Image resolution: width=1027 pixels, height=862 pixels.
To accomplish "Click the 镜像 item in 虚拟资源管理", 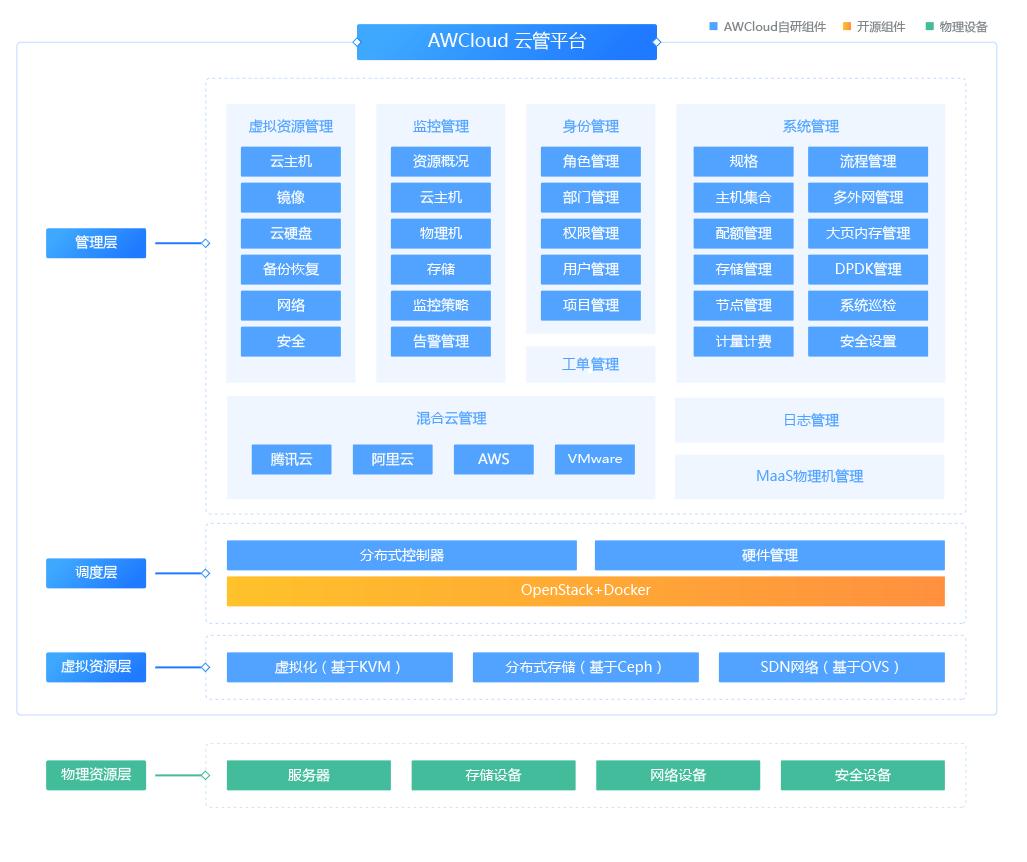I will pos(290,197).
